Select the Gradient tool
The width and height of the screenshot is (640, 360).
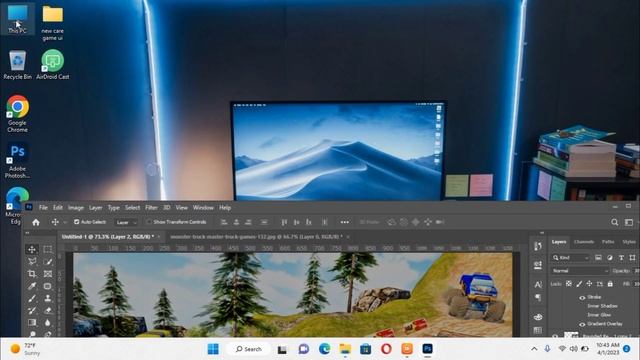pyautogui.click(x=32, y=322)
